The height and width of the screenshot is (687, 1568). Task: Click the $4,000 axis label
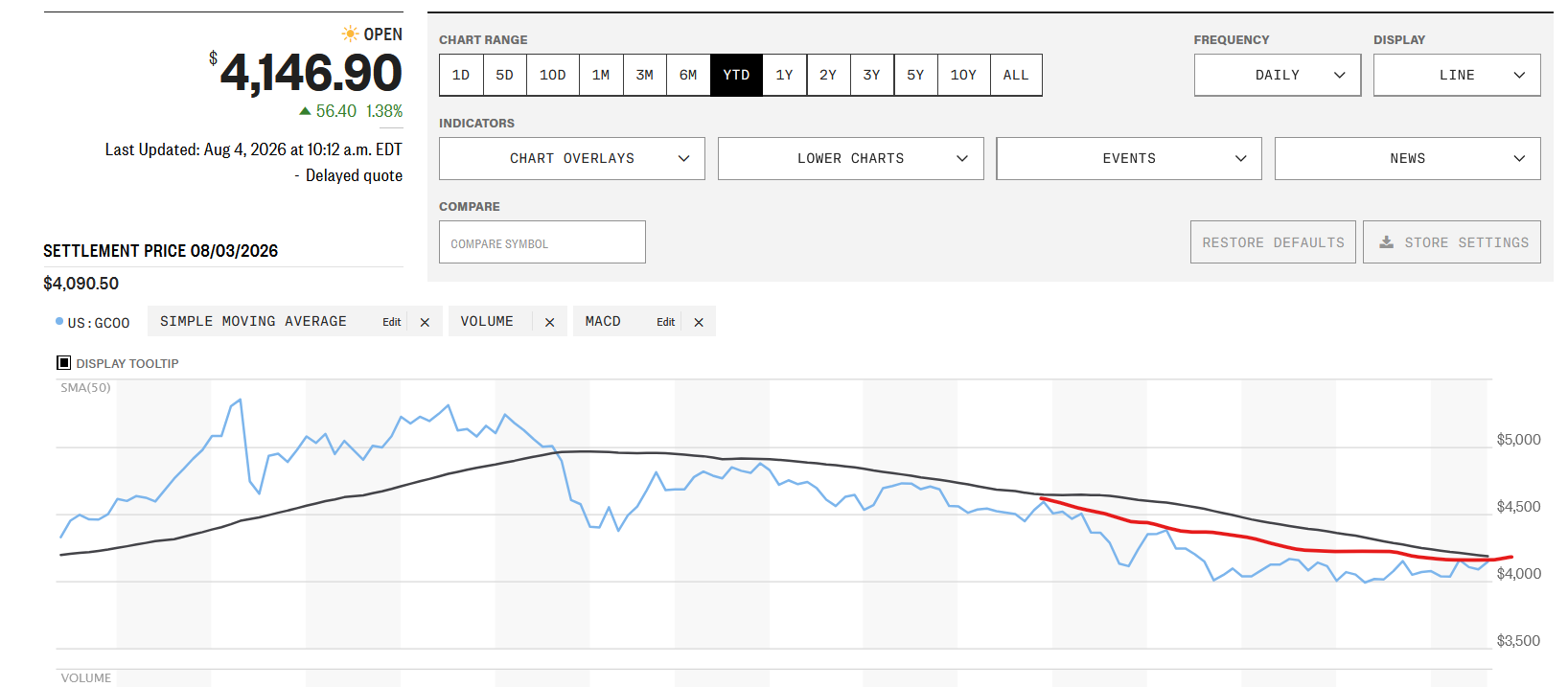tap(1519, 574)
